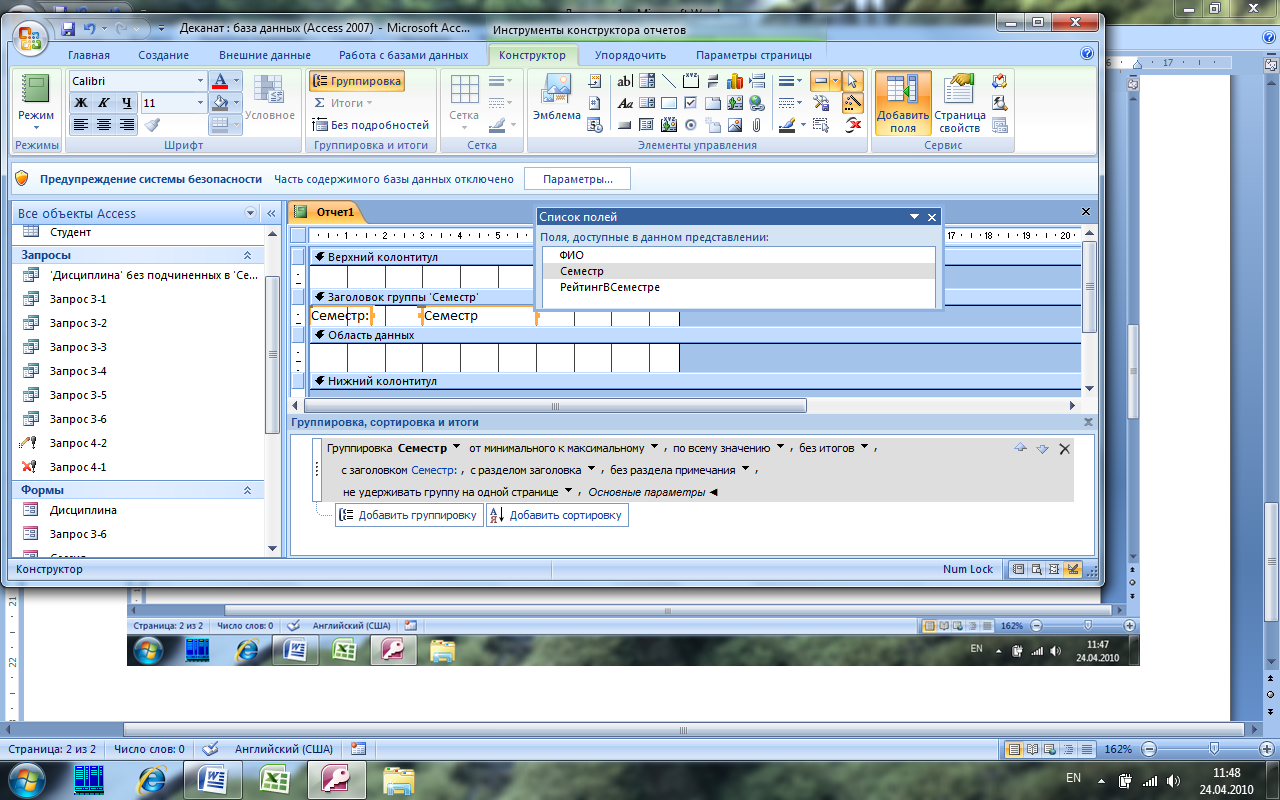Click the Параметры... security button

coord(577,179)
